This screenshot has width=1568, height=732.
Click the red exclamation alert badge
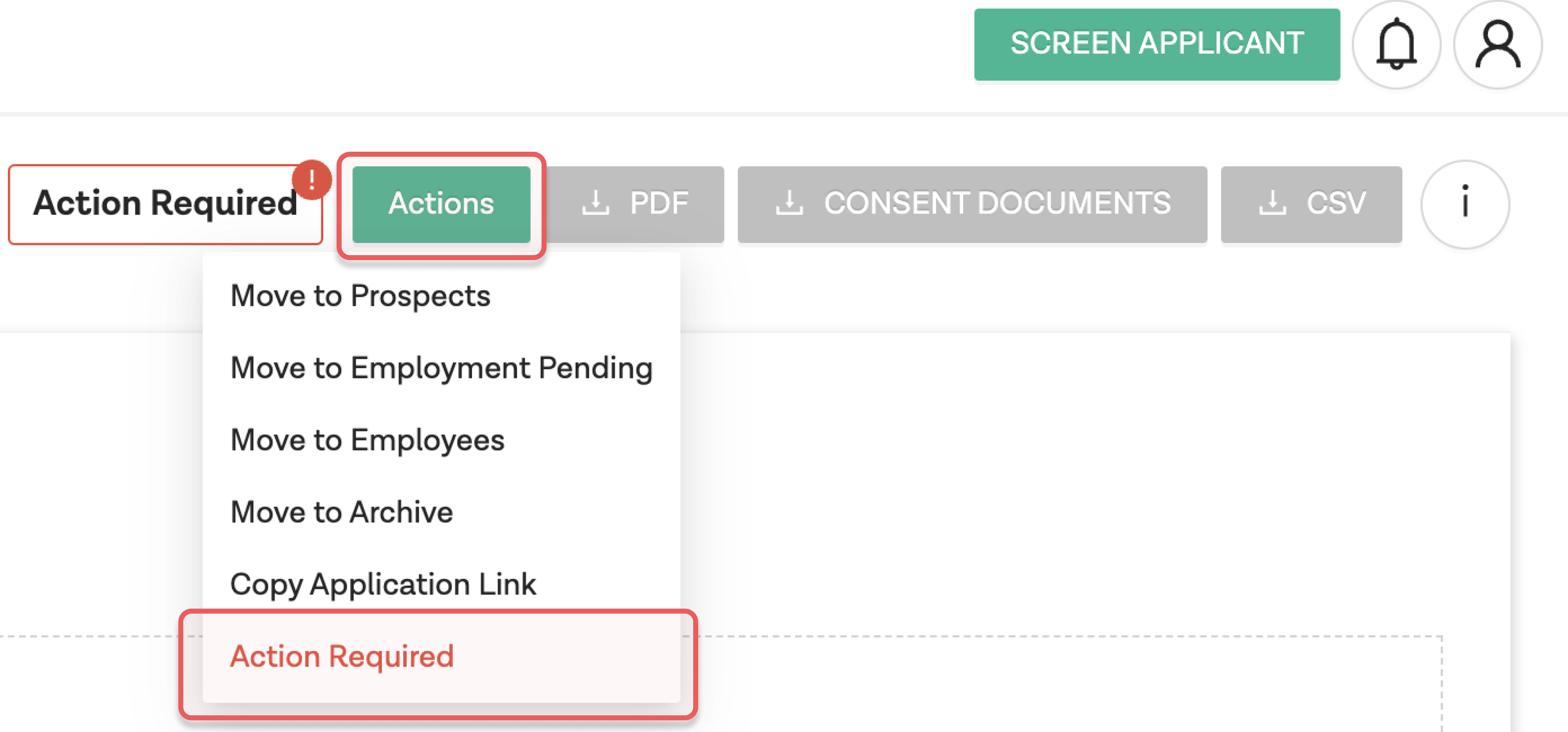(311, 179)
